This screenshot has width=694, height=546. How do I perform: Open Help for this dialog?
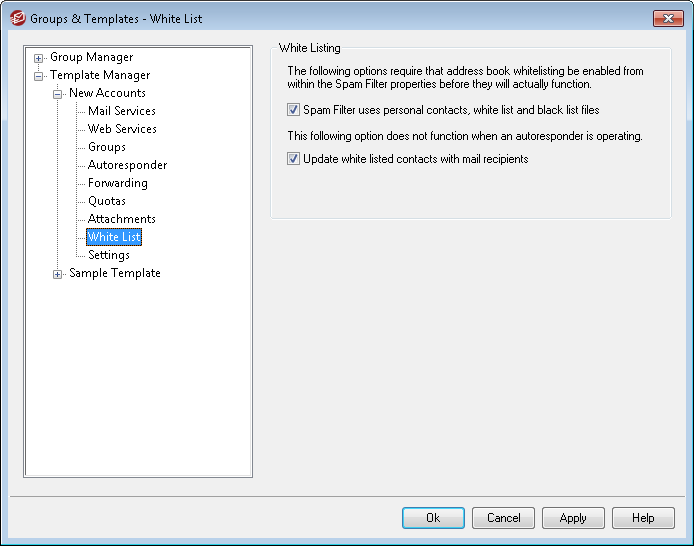643,518
